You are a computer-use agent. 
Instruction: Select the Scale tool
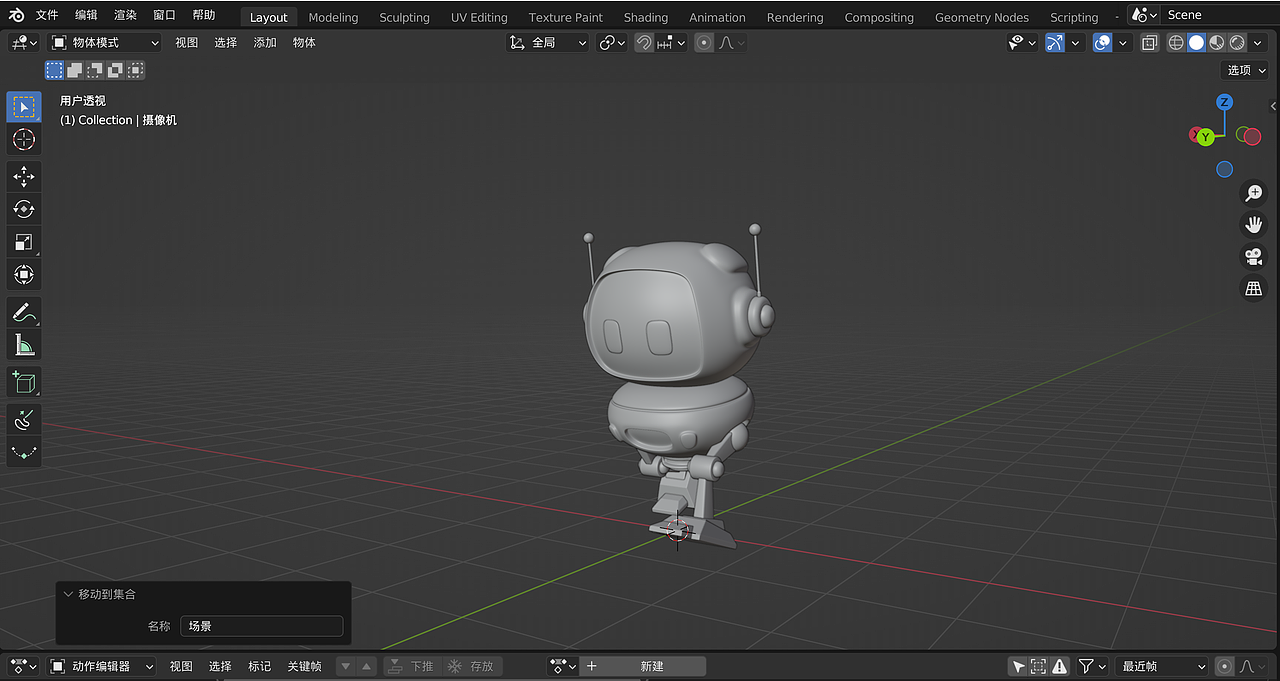pos(24,242)
